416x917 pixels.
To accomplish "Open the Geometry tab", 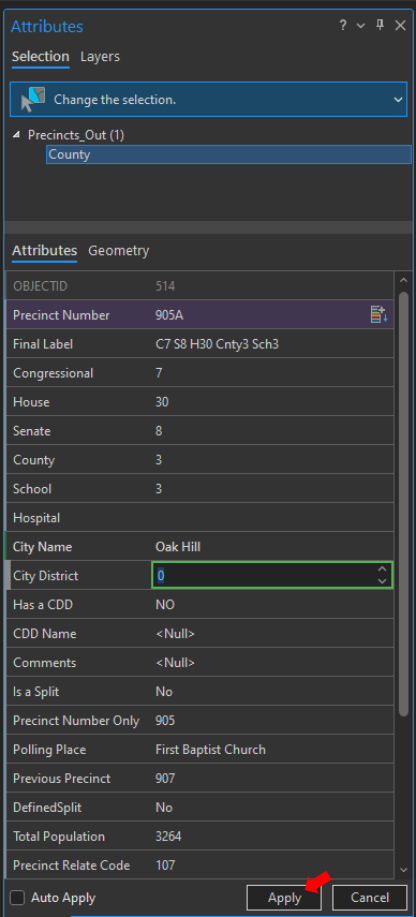I will (119, 251).
